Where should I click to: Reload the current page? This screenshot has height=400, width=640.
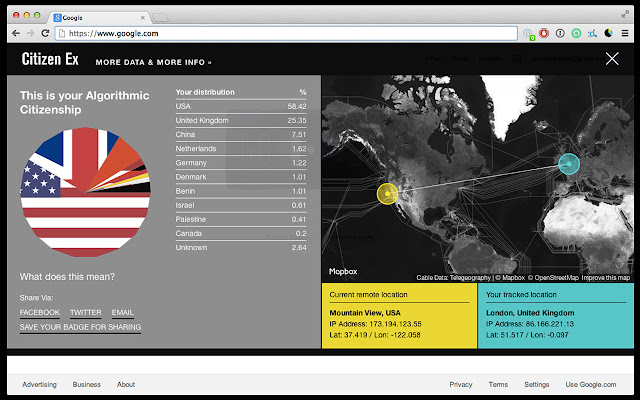47,33
